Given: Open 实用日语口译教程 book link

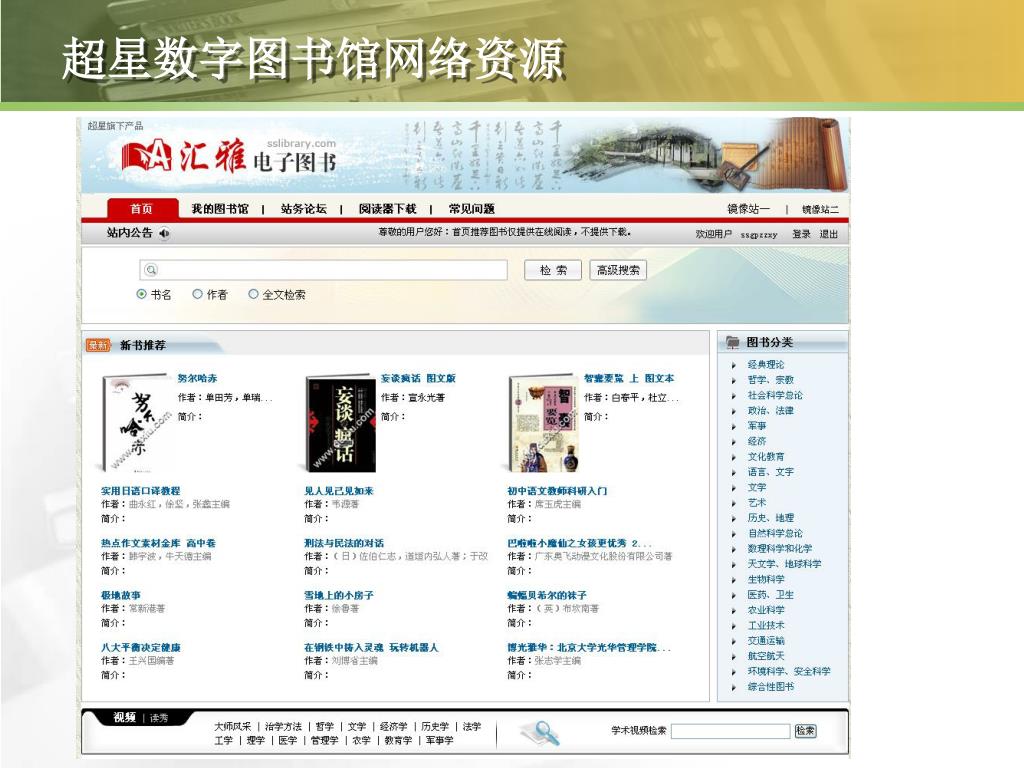Looking at the screenshot, I should coord(140,490).
